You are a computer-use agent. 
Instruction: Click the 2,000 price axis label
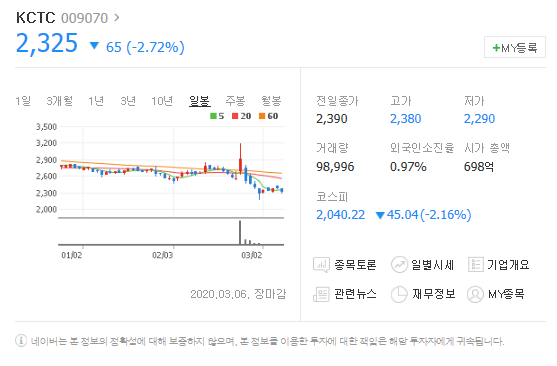47,209
